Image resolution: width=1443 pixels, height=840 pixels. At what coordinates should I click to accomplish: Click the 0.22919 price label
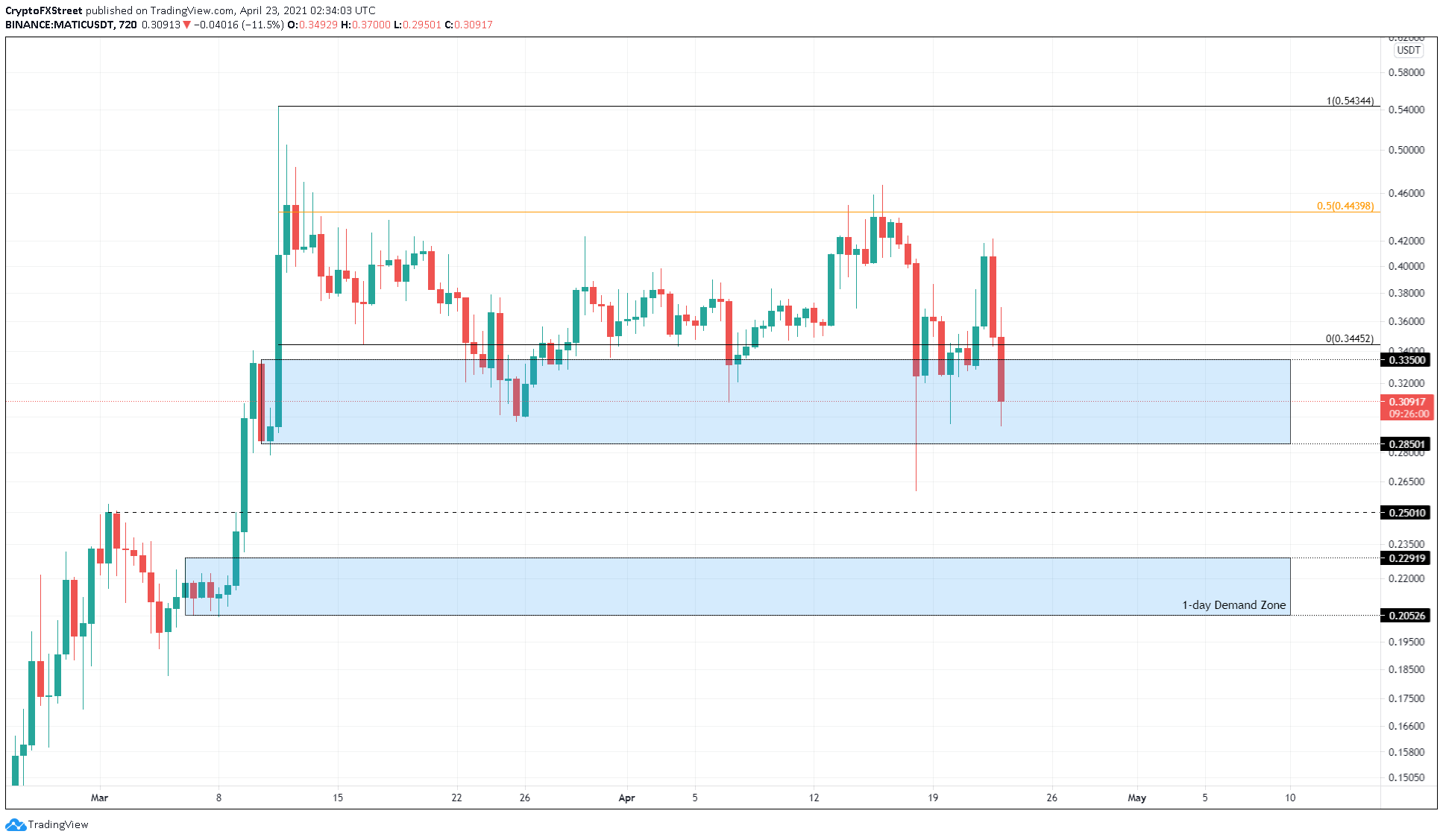click(1406, 558)
